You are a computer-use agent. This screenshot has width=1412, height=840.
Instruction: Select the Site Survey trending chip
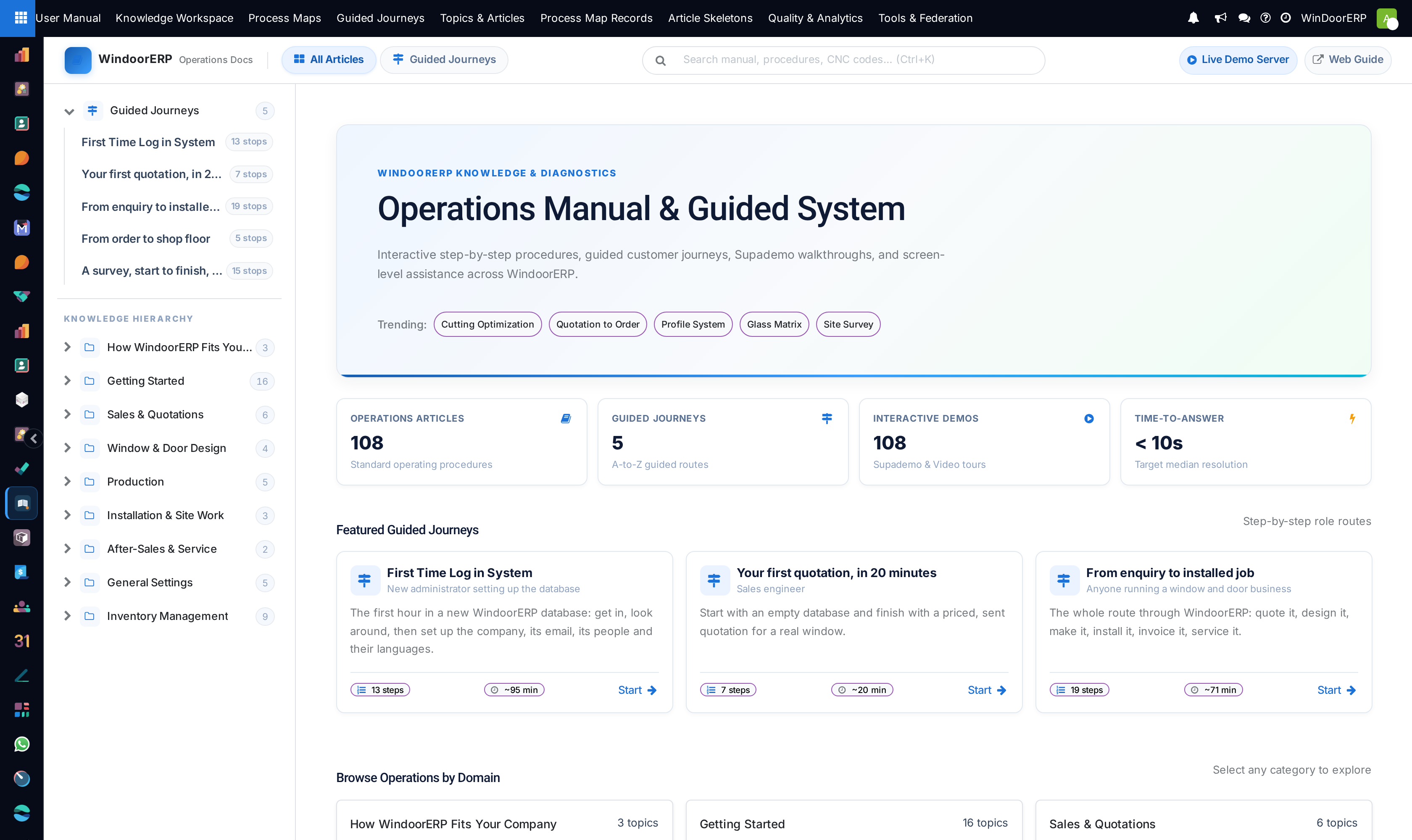(x=848, y=324)
